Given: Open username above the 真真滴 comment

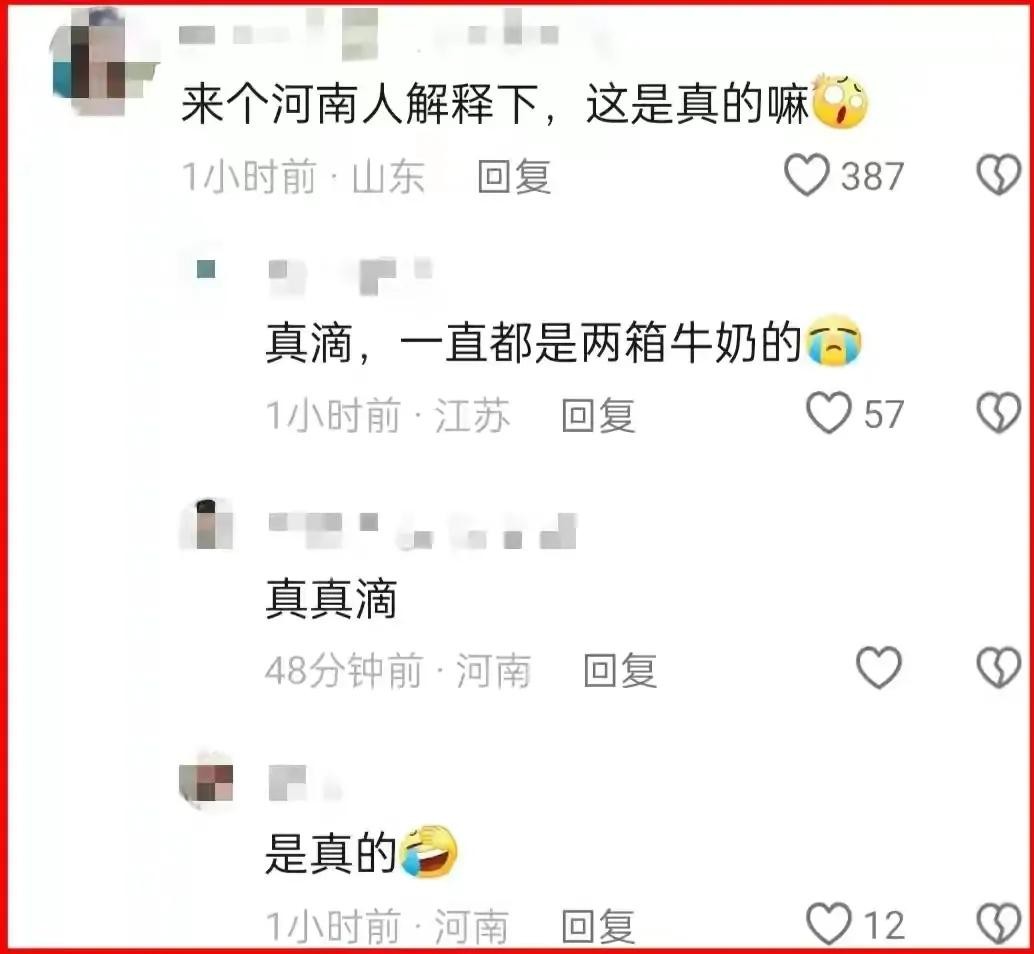Looking at the screenshot, I should [x=423, y=530].
